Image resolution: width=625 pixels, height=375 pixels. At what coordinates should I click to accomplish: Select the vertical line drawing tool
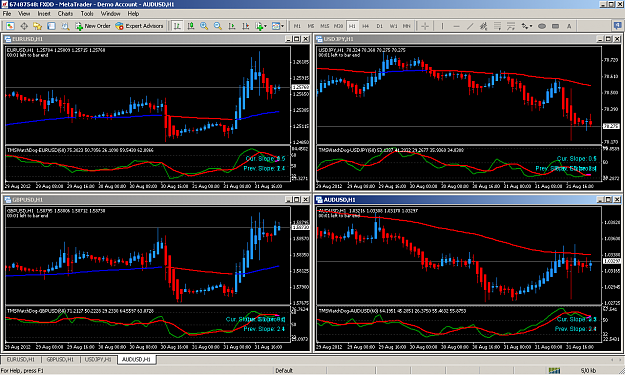click(x=442, y=26)
